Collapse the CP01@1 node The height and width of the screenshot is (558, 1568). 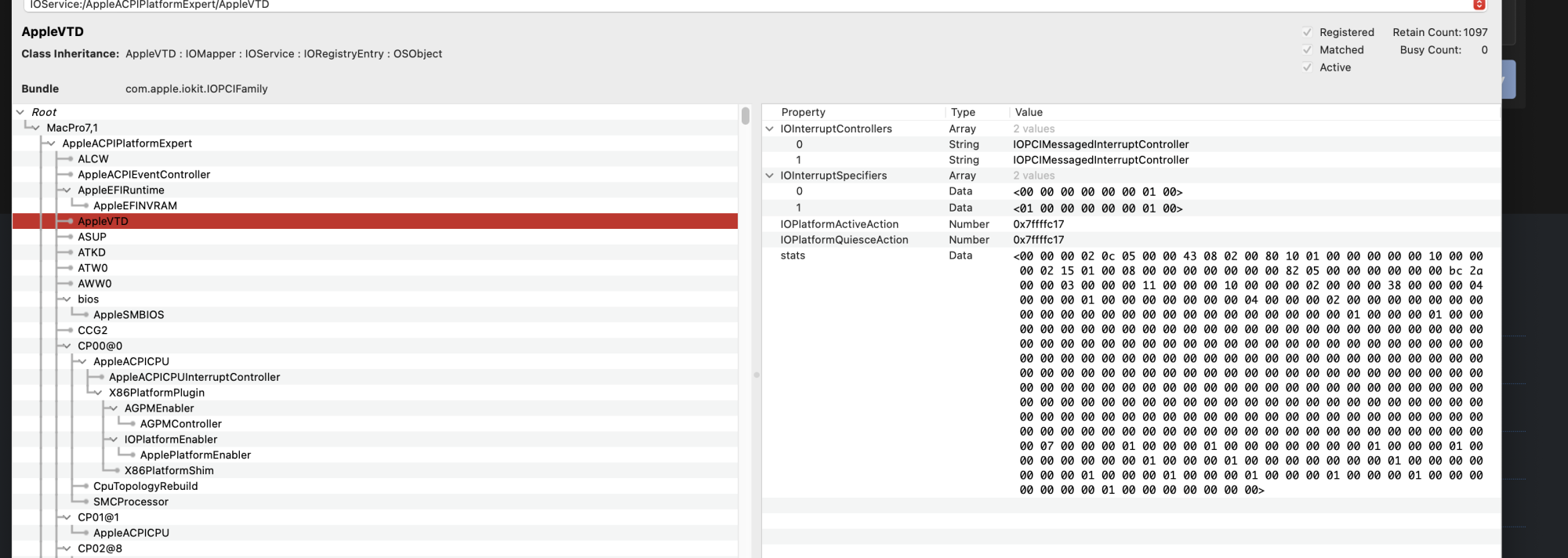pyautogui.click(x=67, y=517)
